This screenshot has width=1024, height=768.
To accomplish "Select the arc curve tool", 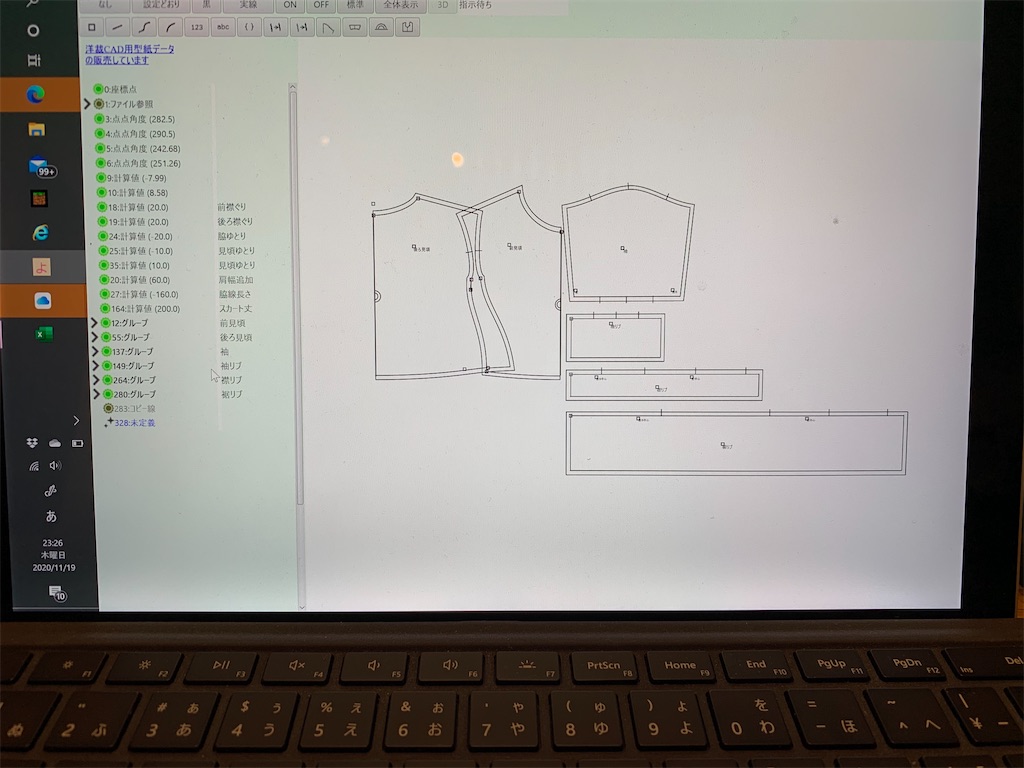I will point(170,27).
